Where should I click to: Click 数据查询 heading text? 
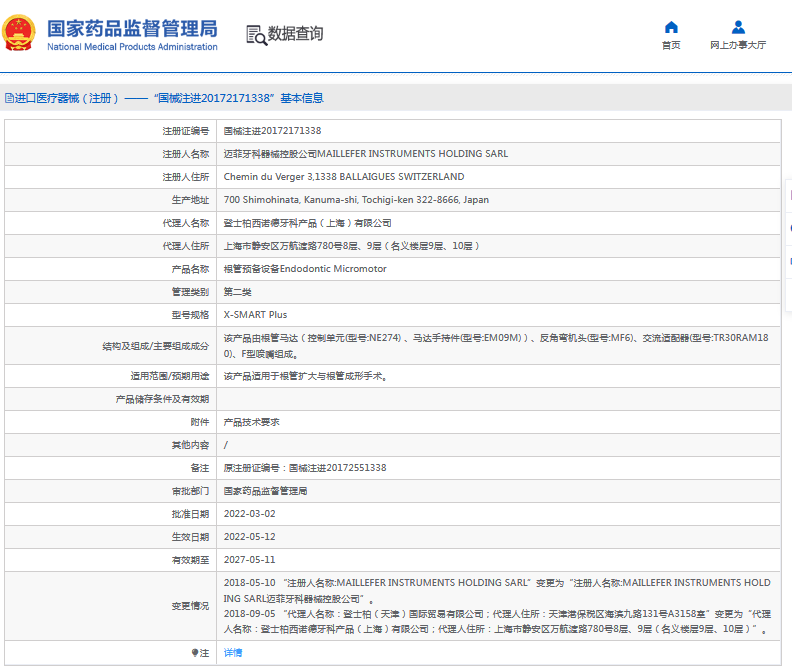[x=295, y=34]
